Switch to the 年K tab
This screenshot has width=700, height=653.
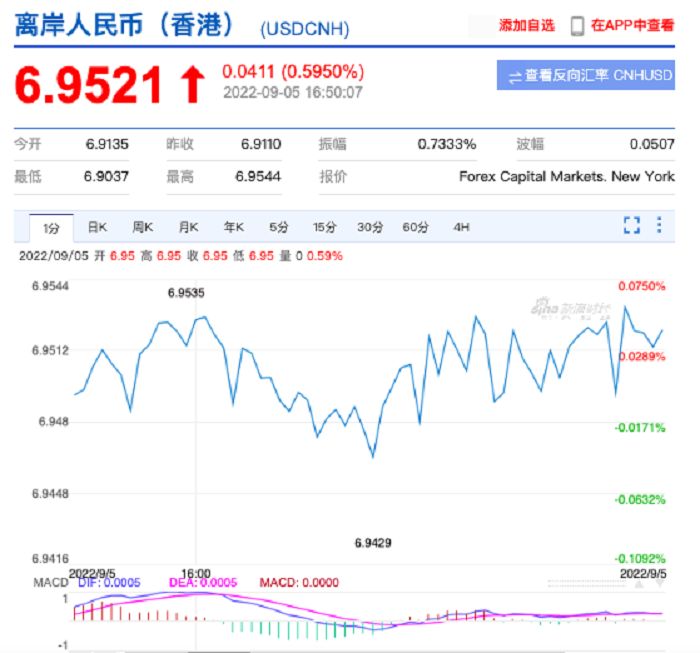click(233, 227)
